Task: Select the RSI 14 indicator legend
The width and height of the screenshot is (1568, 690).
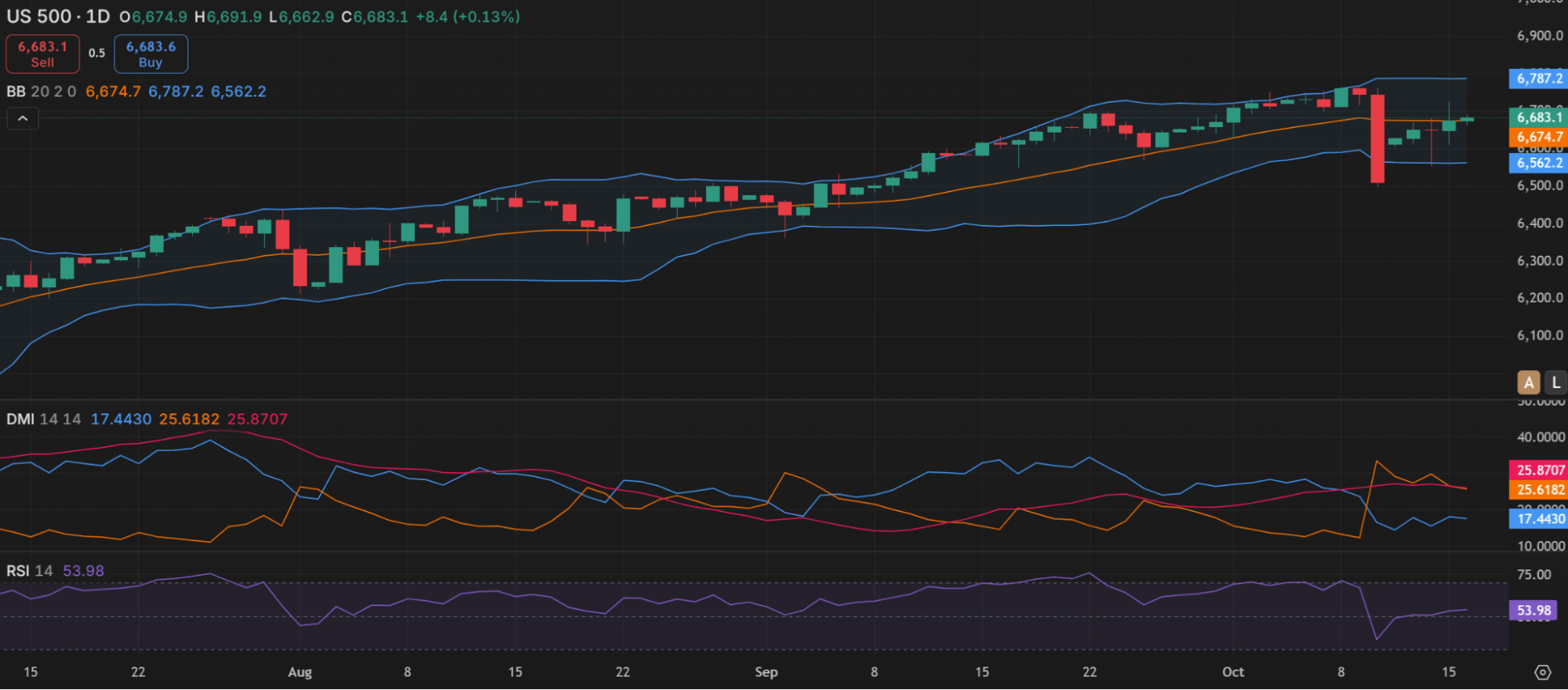Action: click(x=18, y=571)
